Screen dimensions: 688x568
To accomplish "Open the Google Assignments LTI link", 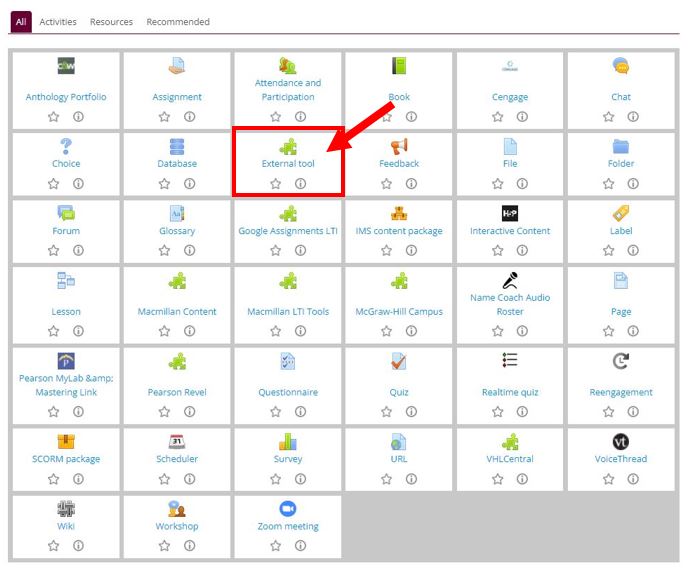I will (x=288, y=231).
